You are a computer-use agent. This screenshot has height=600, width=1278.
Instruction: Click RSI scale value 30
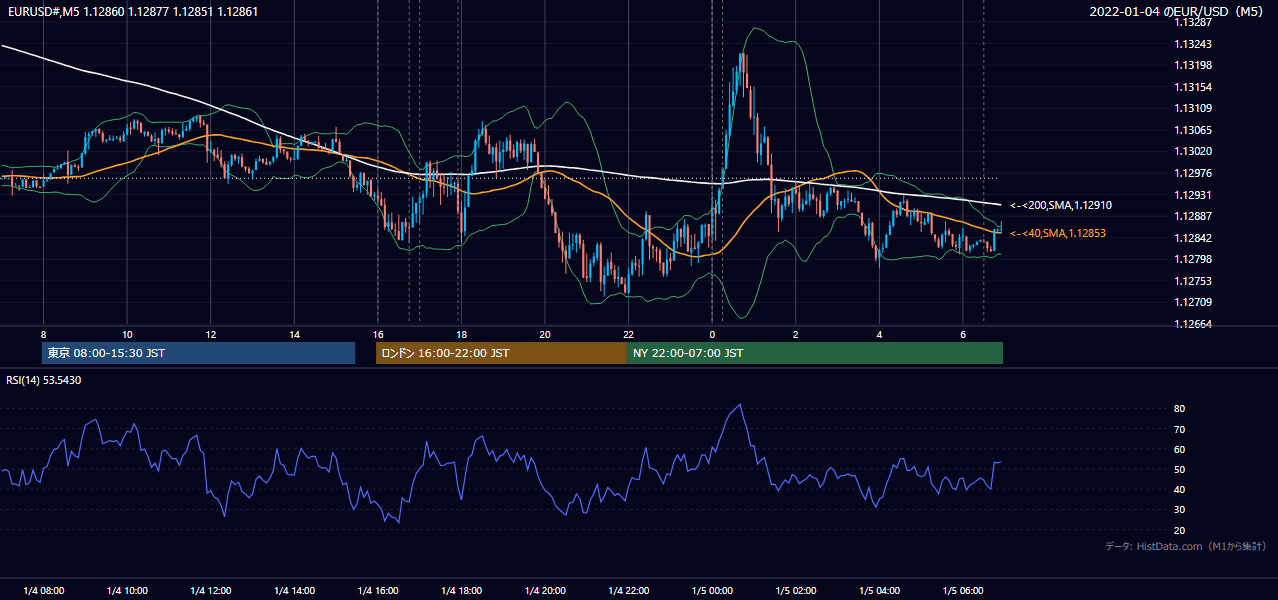pos(1179,510)
